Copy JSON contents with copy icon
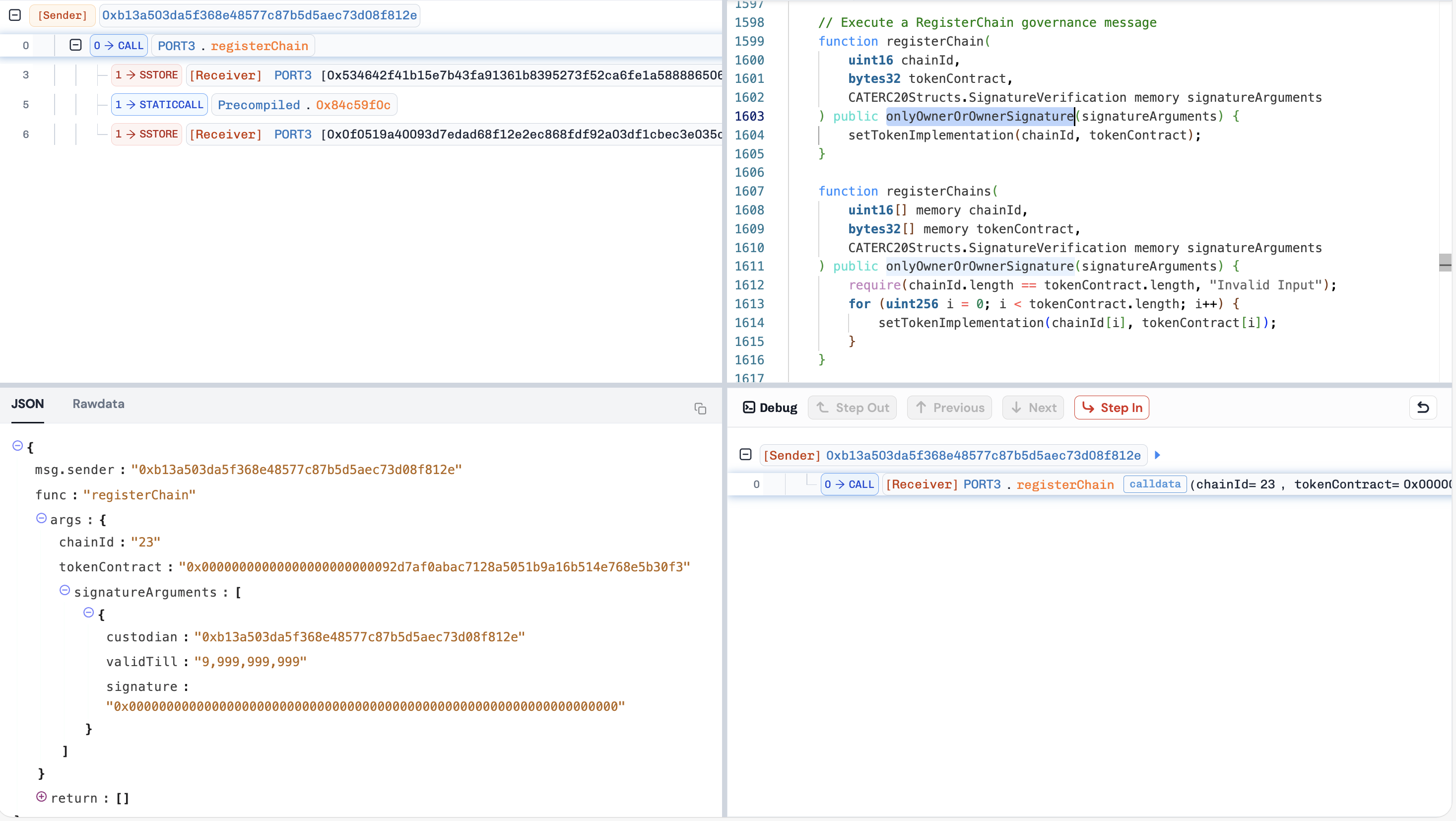 tap(700, 409)
